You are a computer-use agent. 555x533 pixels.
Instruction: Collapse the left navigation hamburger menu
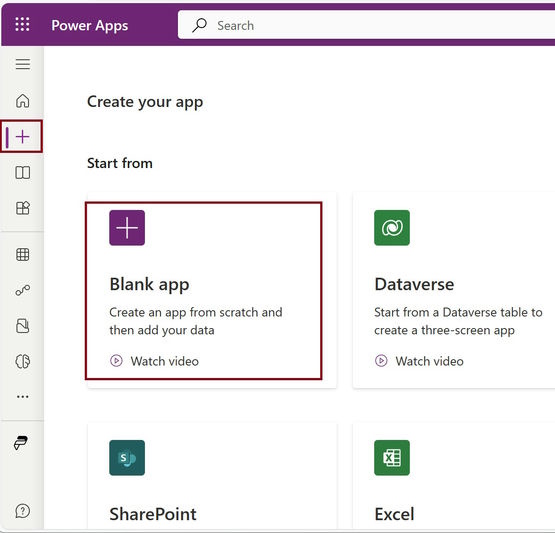pos(23,64)
